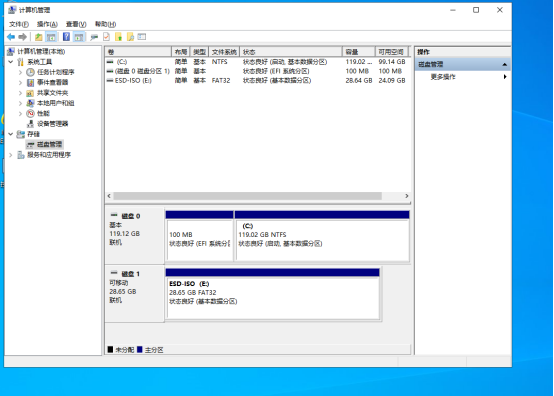
Task: Click the 磁盘 1 disk icon
Action: [114, 273]
